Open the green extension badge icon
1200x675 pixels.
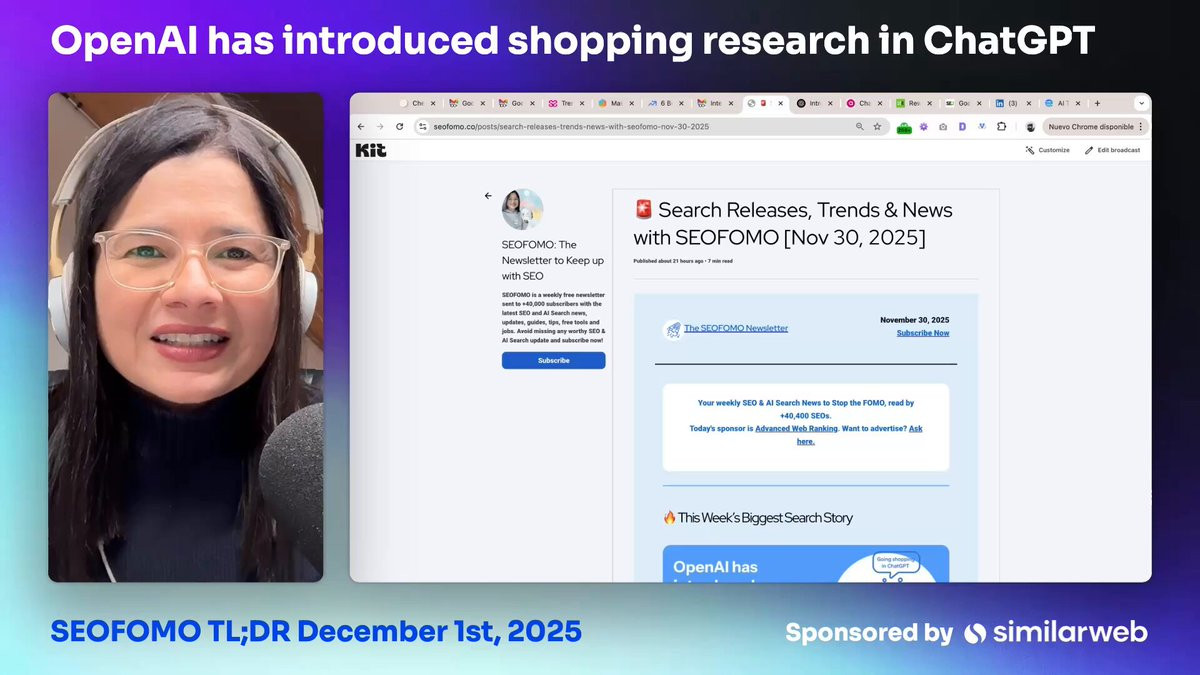click(904, 128)
